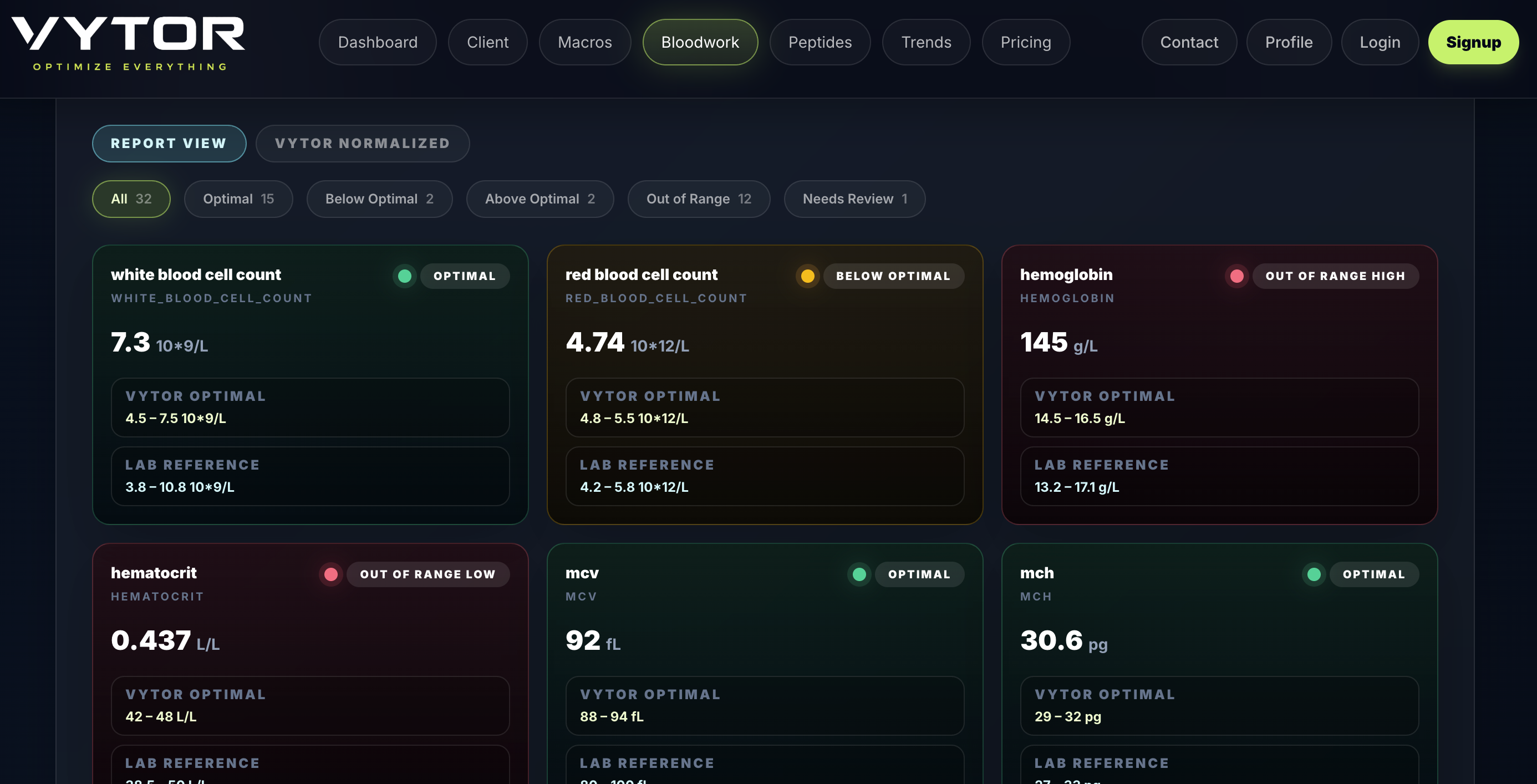
Task: Click the RED_BLOOD_CELL_COUNT code label
Action: [x=656, y=298]
